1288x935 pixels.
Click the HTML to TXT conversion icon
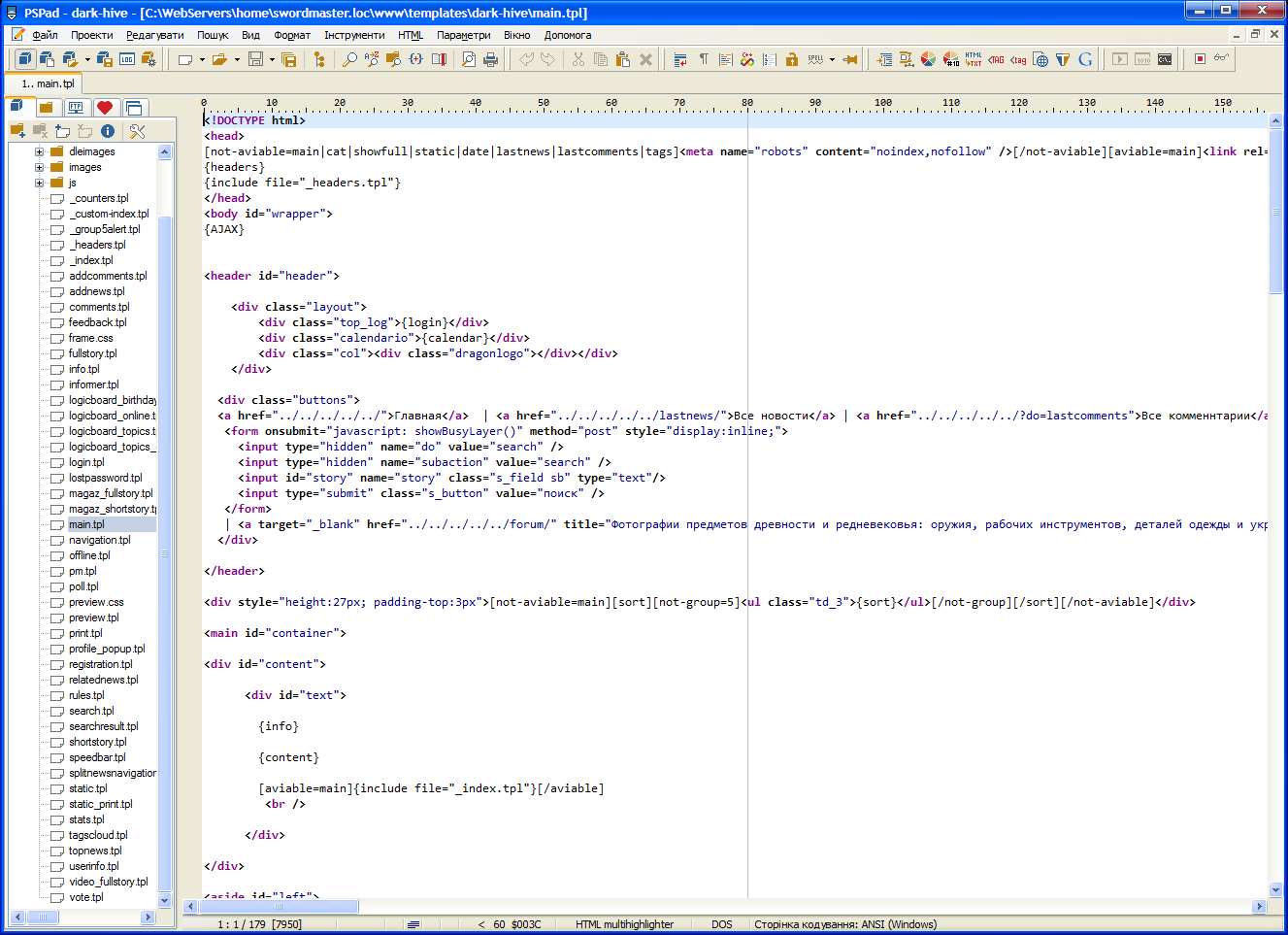point(973,59)
